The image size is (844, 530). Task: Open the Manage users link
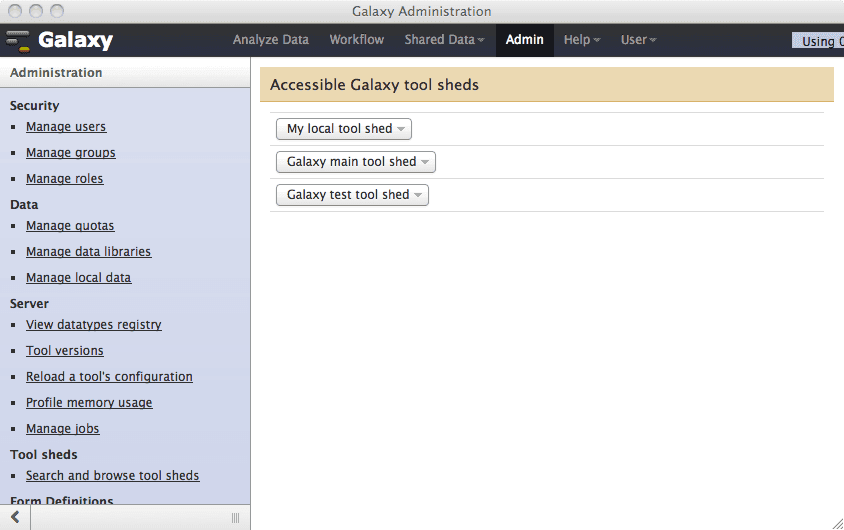tap(66, 127)
